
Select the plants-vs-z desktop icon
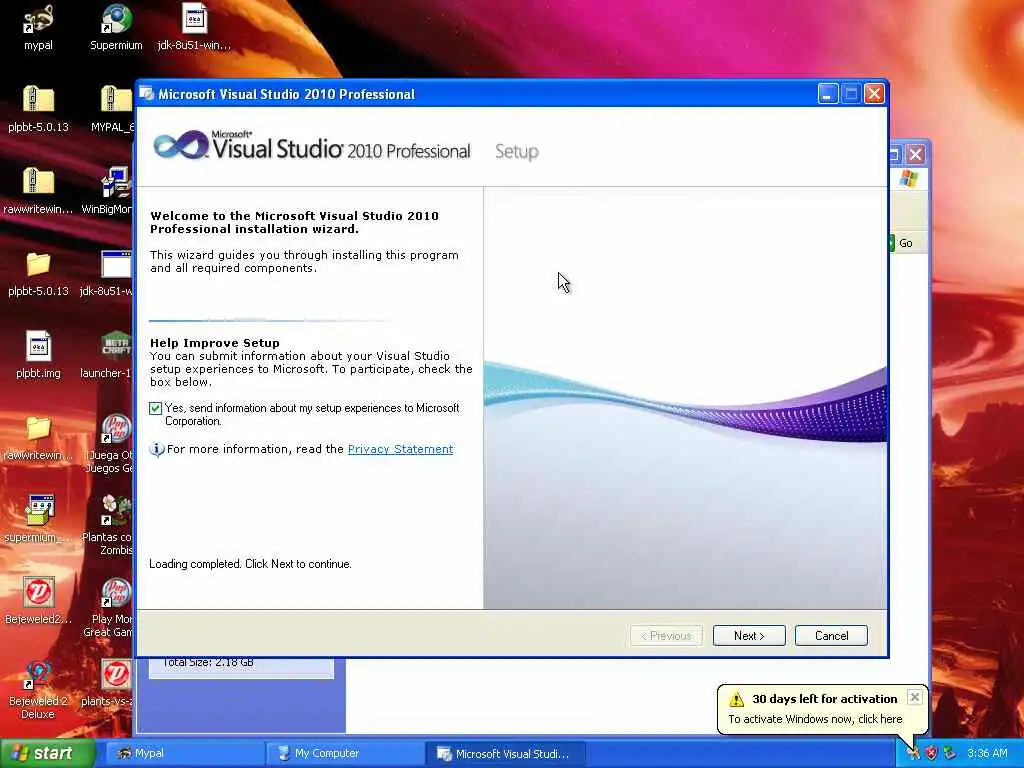click(116, 675)
